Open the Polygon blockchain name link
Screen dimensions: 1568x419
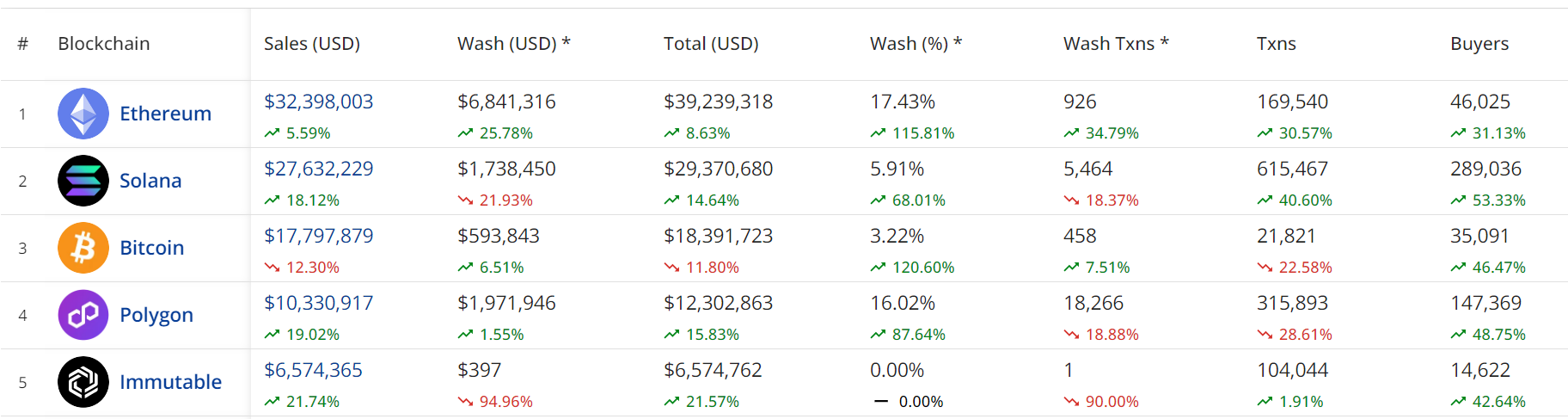(x=156, y=315)
